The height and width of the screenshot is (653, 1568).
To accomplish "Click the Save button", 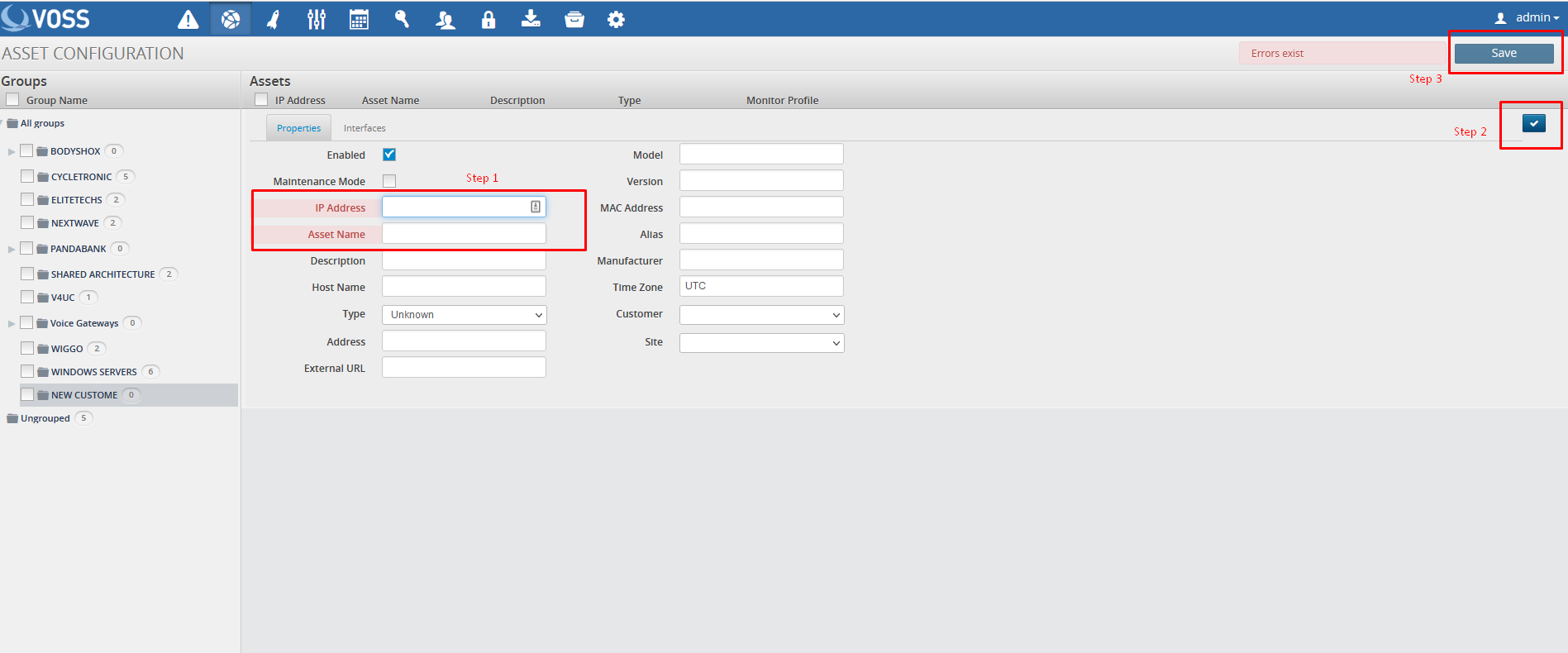I will [1504, 53].
